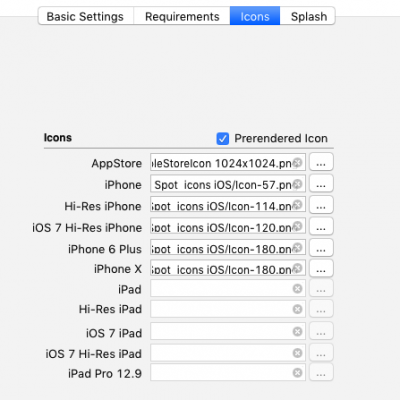
Task: Select the Icons tab
Action: point(255,16)
